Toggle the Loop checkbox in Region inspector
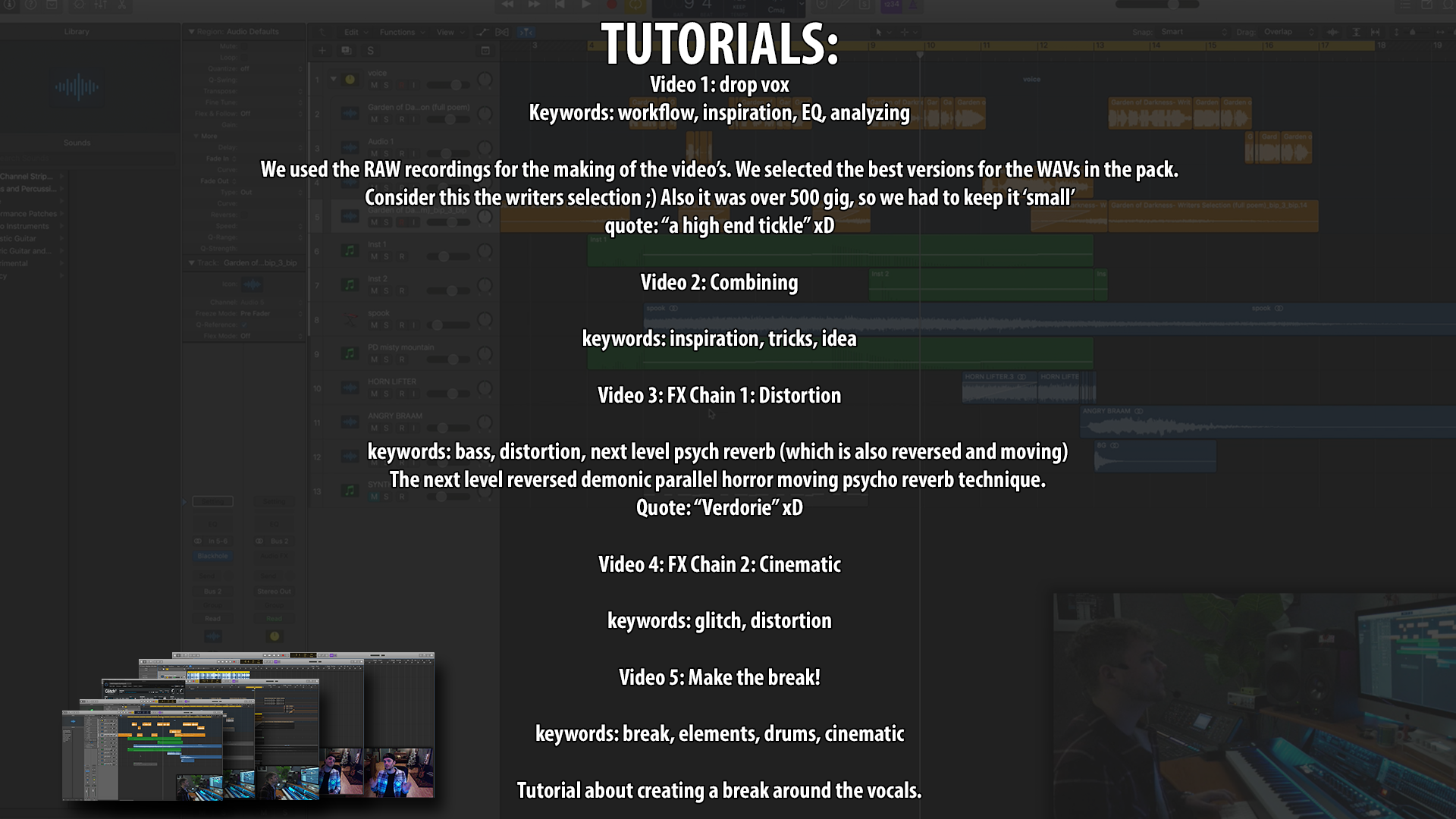The height and width of the screenshot is (819, 1456). click(243, 58)
